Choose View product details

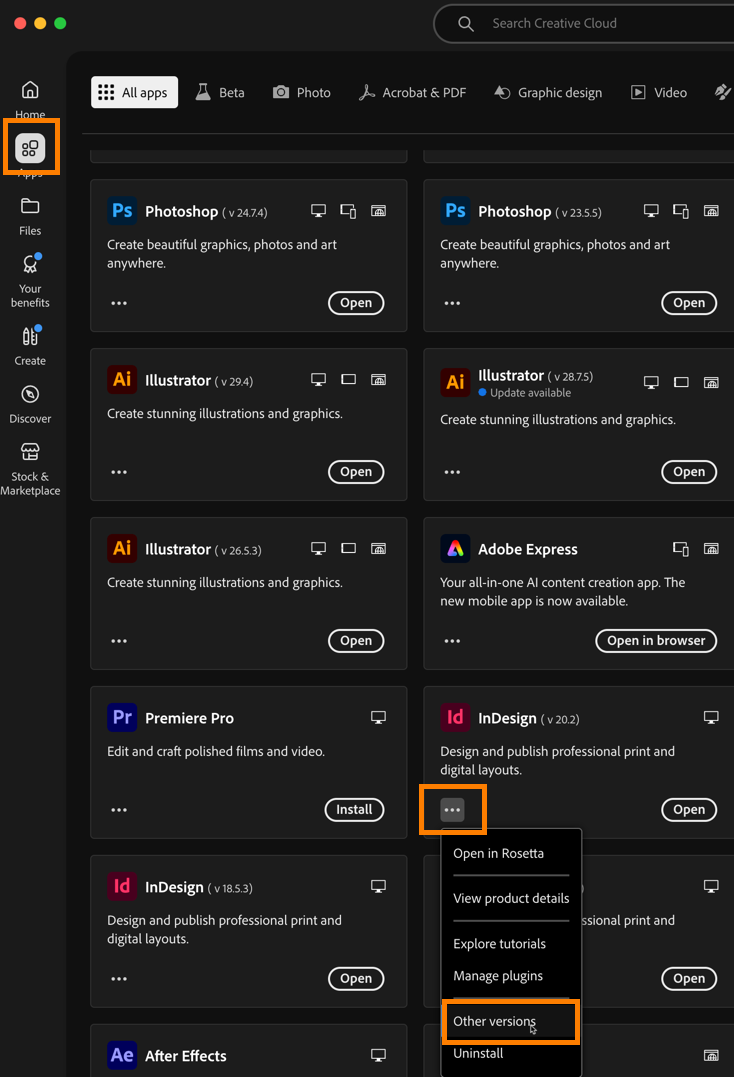tap(511, 898)
